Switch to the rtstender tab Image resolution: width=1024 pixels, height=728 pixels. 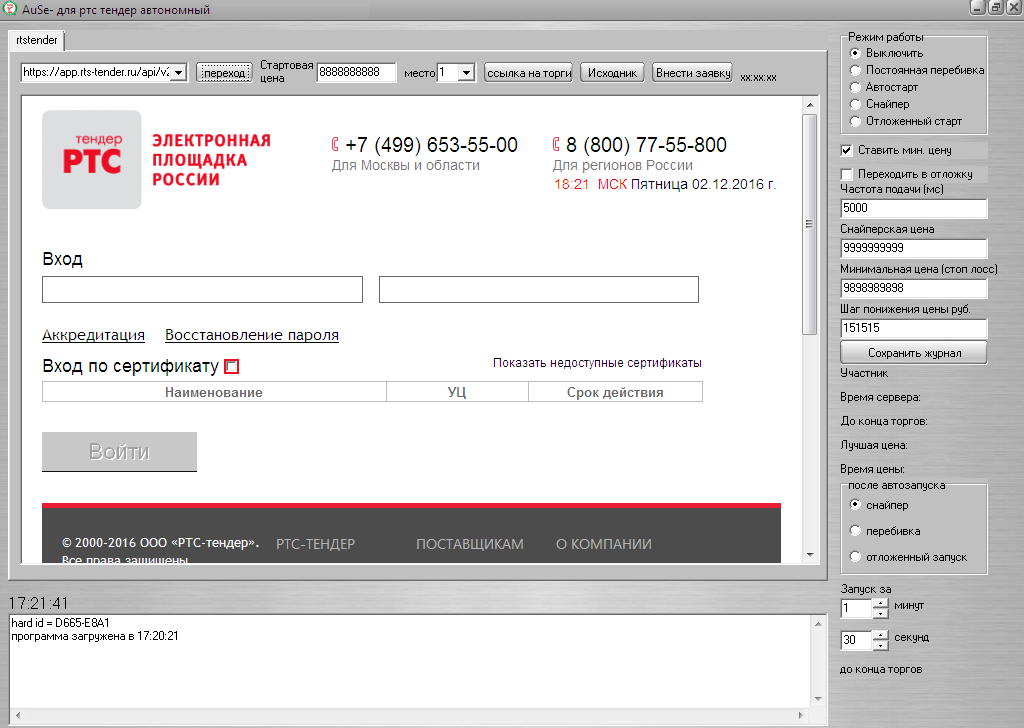[x=37, y=40]
